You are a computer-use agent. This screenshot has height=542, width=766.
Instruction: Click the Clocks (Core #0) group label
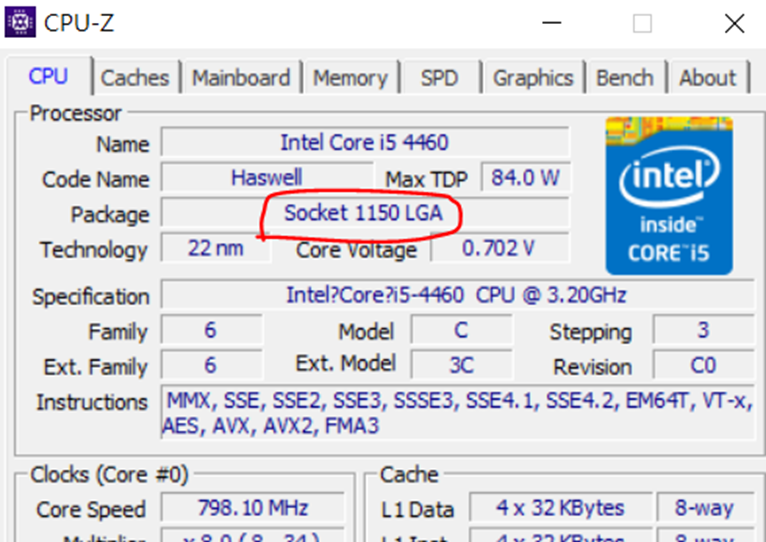[109, 475]
